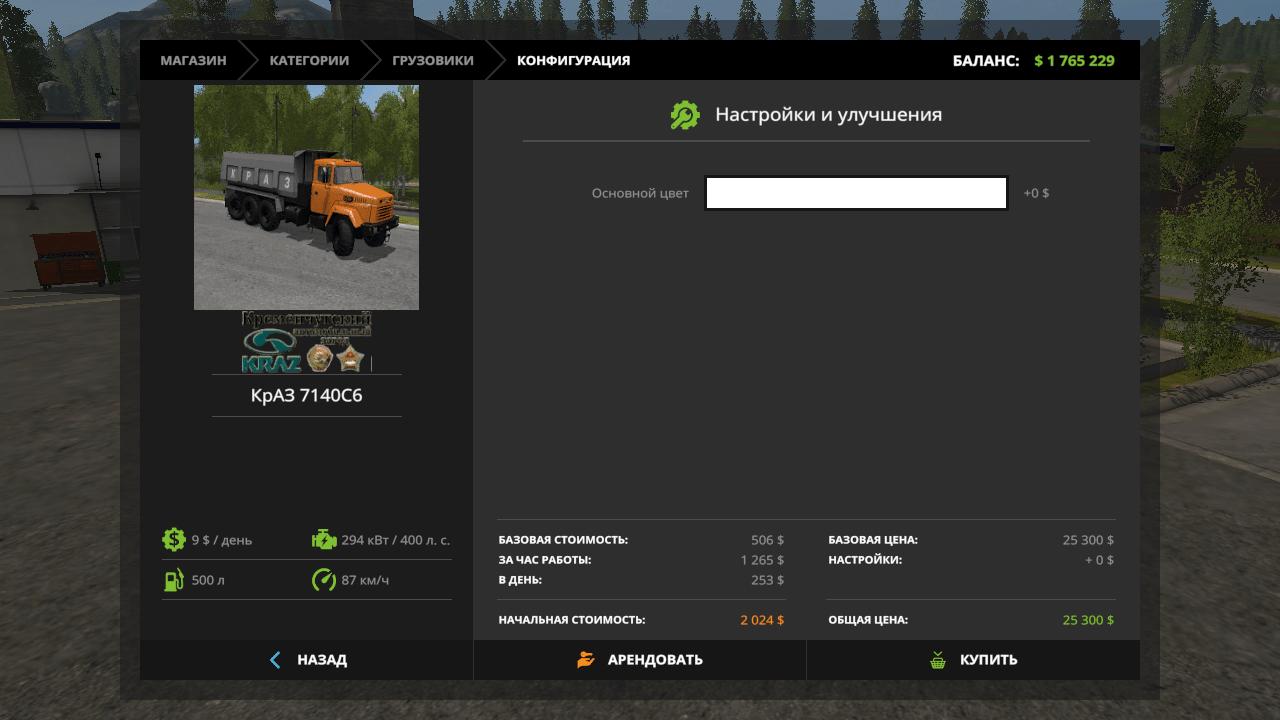Select the Конфигурация breadcrumb tab
The image size is (1280, 720).
coord(573,61)
